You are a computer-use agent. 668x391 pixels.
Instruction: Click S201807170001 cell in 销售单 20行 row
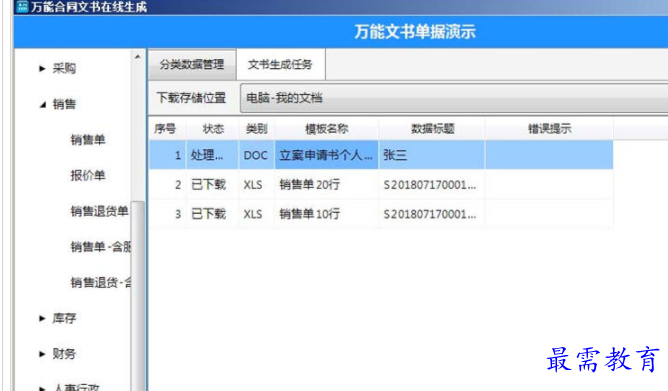[432, 185]
